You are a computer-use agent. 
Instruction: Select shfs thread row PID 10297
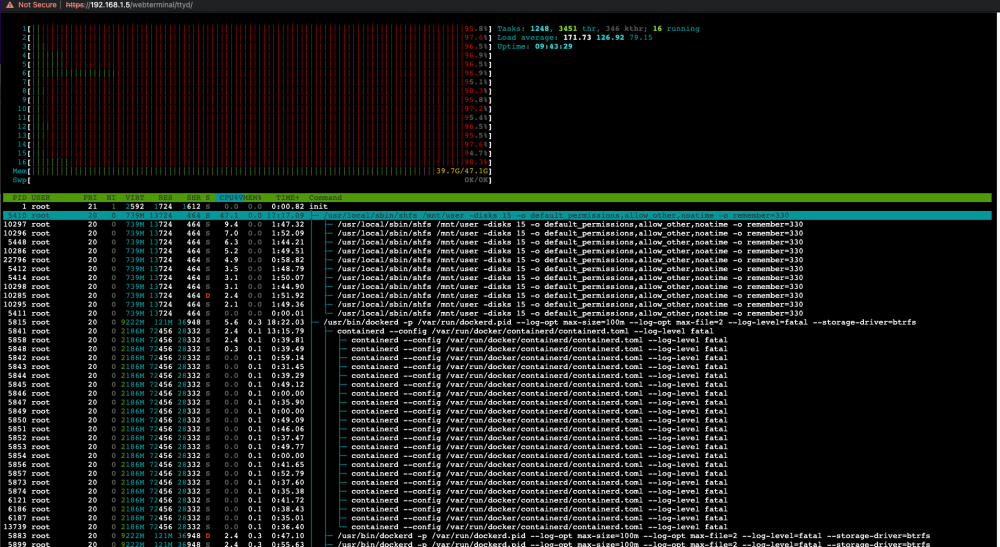[x=497, y=224]
